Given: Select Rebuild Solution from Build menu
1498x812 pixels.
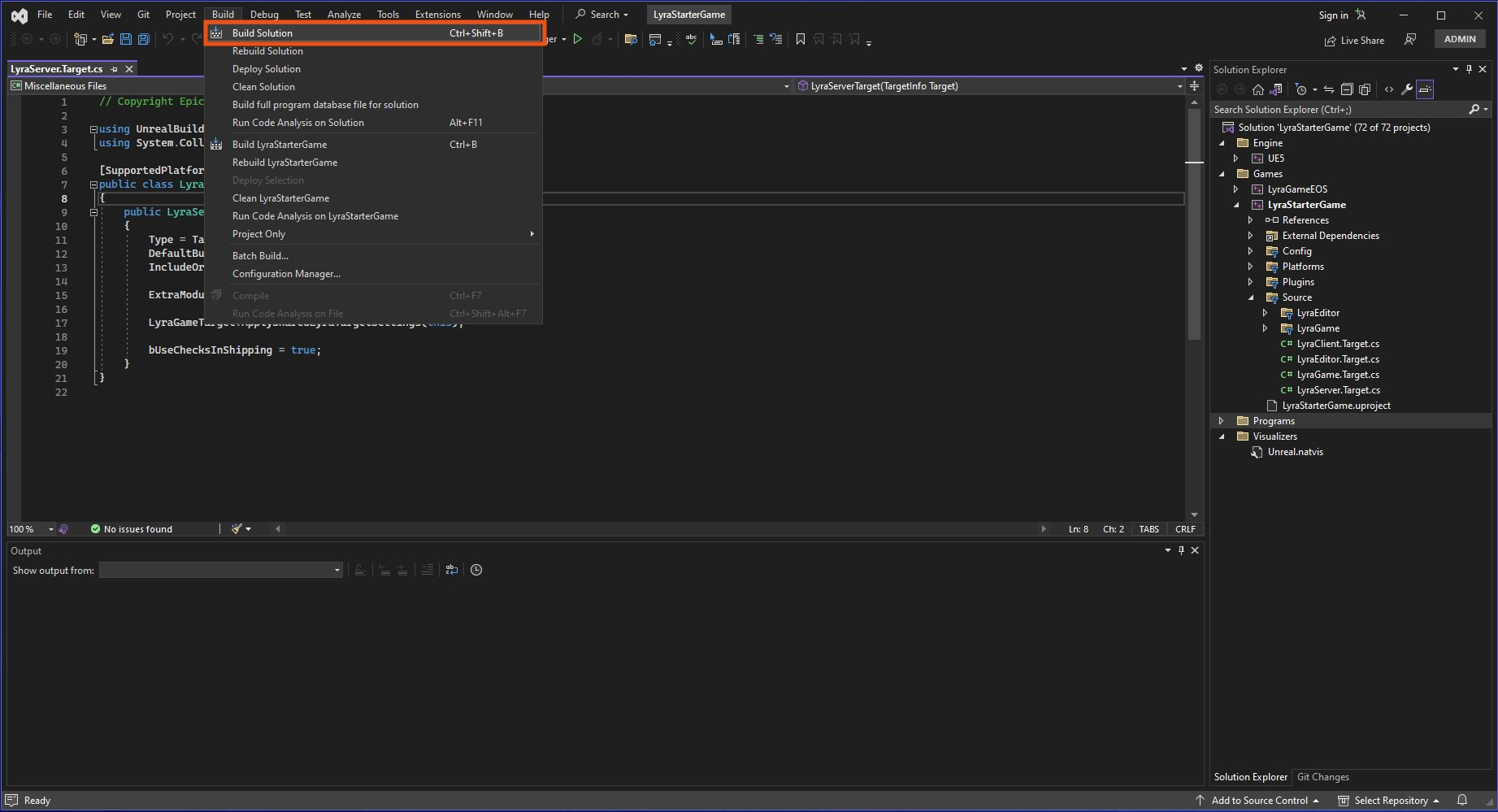Looking at the screenshot, I should (x=267, y=51).
